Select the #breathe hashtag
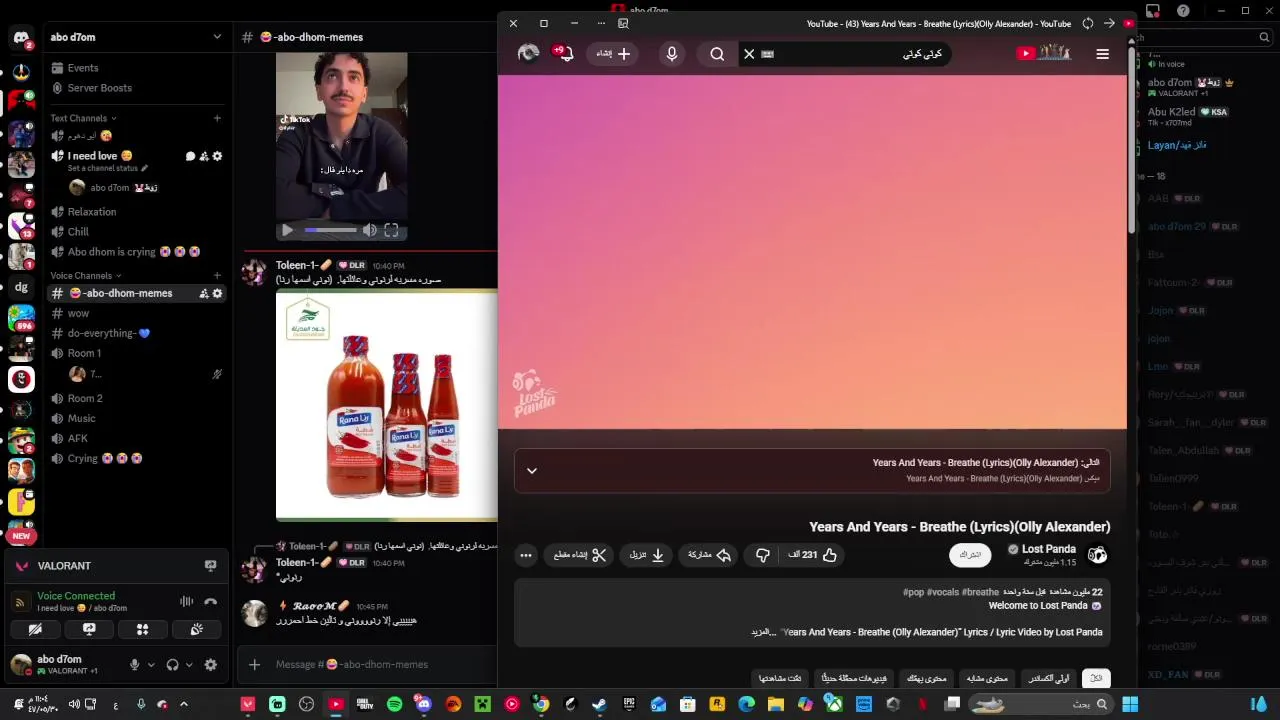The height and width of the screenshot is (720, 1280). click(981, 592)
